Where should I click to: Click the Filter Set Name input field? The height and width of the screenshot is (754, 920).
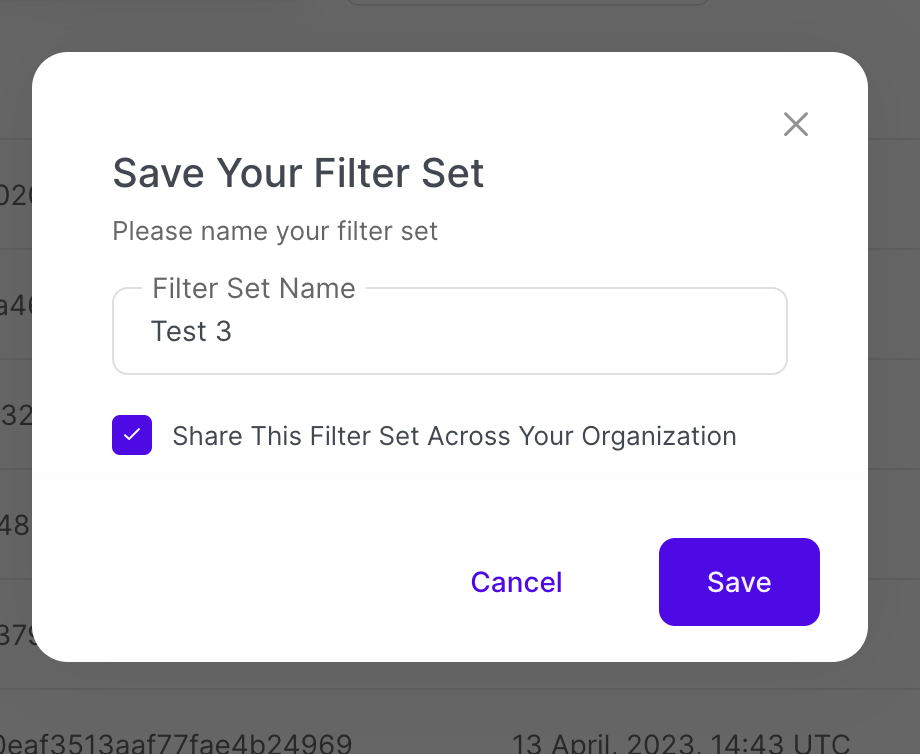coord(450,332)
